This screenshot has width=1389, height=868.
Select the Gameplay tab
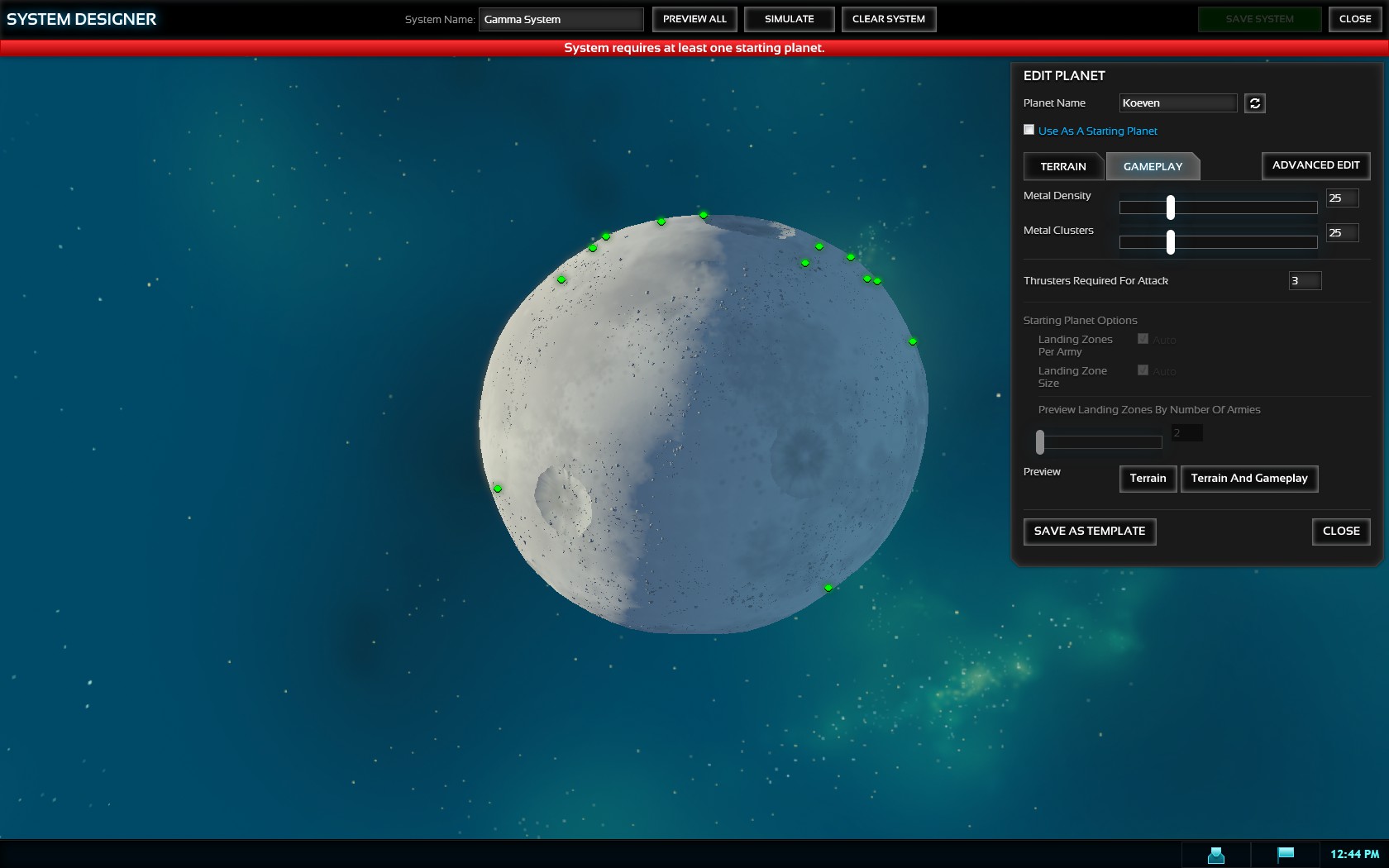point(1153,166)
